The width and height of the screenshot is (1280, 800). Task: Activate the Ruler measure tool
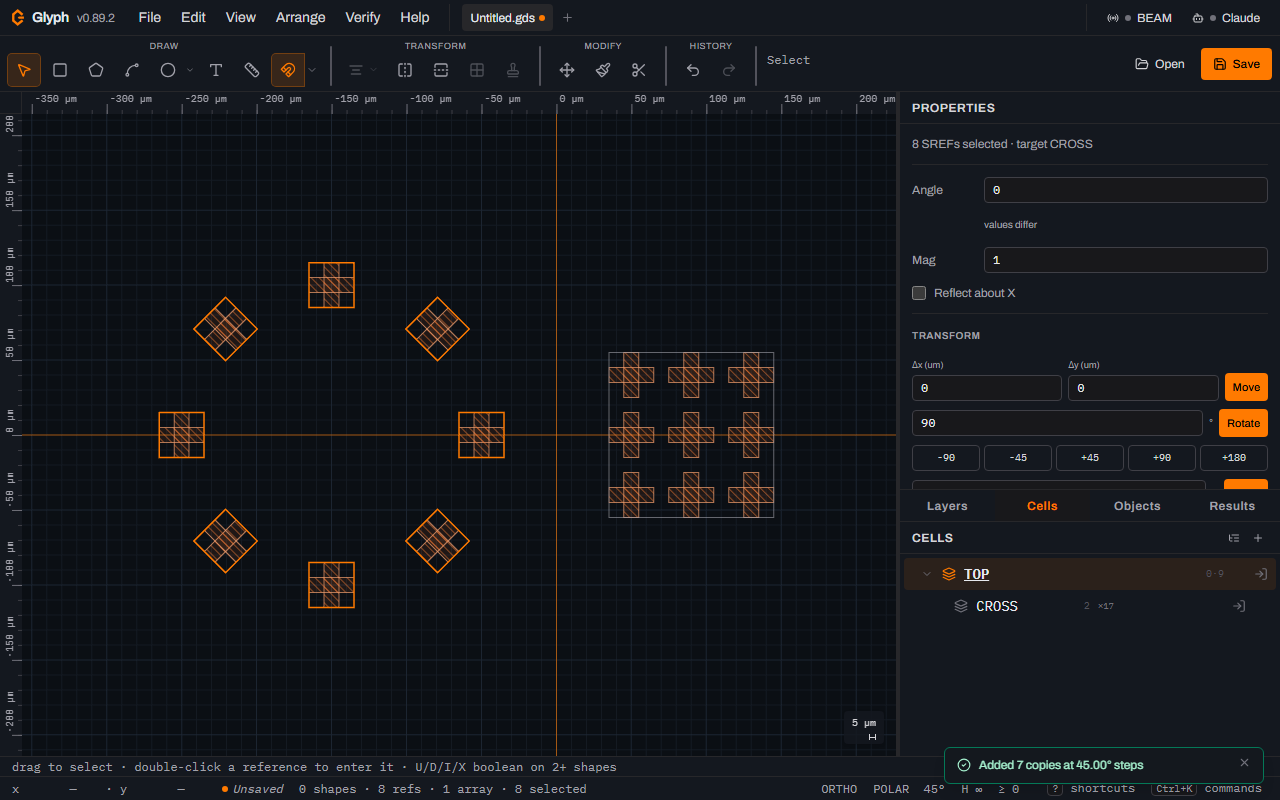click(252, 70)
